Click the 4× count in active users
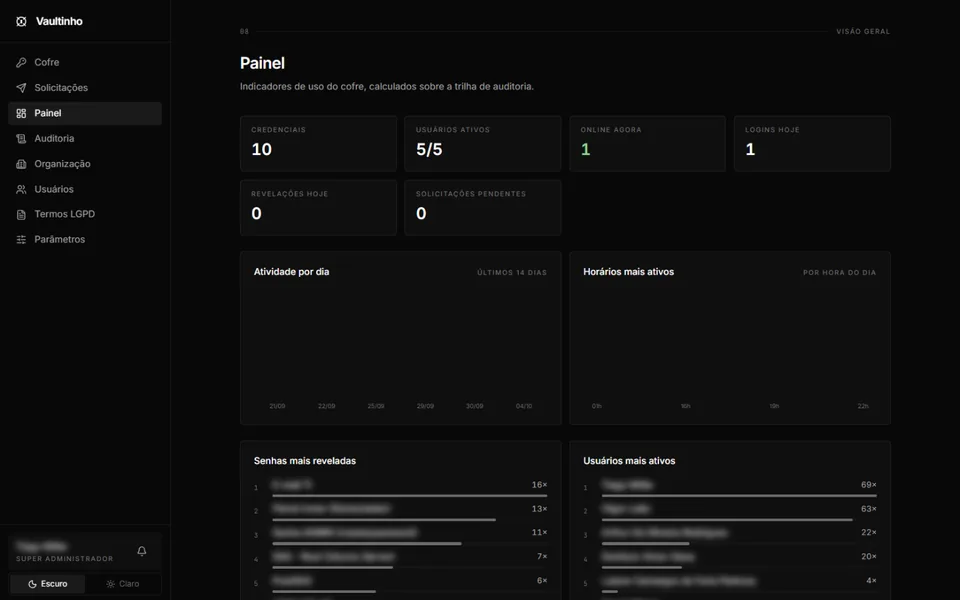This screenshot has width=960, height=600. [871, 580]
